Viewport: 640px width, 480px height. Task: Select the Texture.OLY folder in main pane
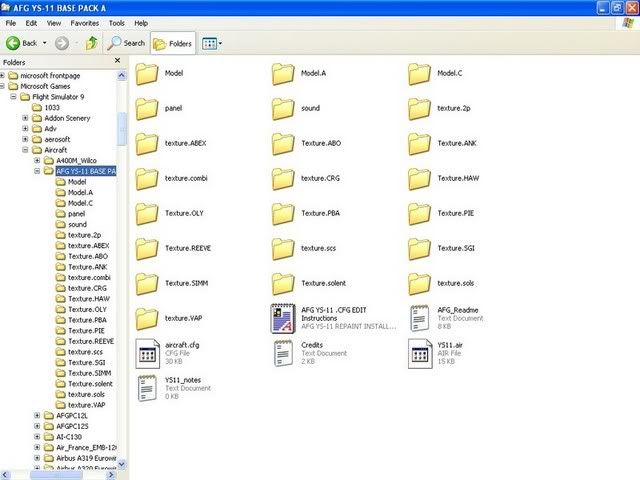point(169,214)
